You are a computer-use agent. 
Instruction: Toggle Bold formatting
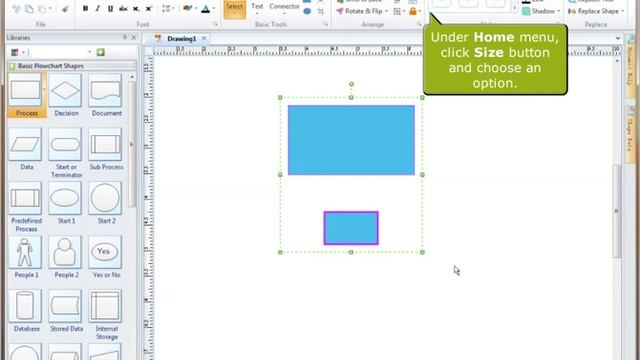[85, 9]
